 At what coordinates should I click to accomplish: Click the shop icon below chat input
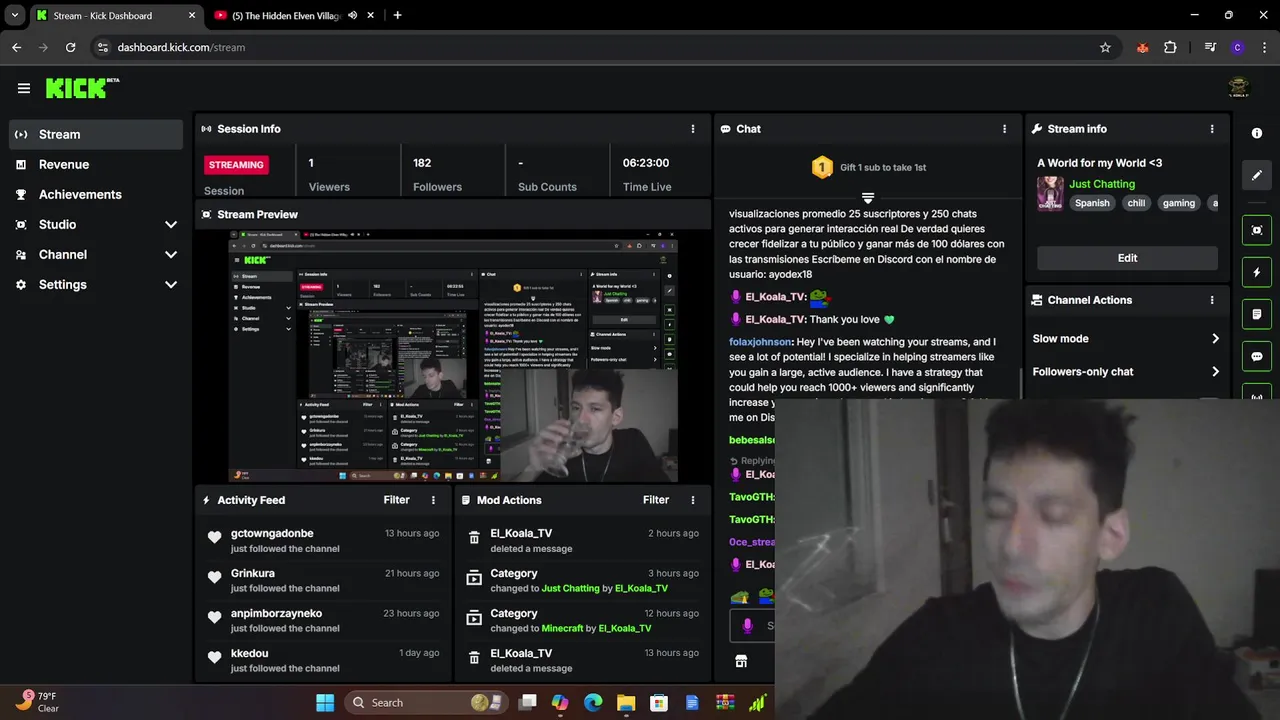tap(741, 661)
